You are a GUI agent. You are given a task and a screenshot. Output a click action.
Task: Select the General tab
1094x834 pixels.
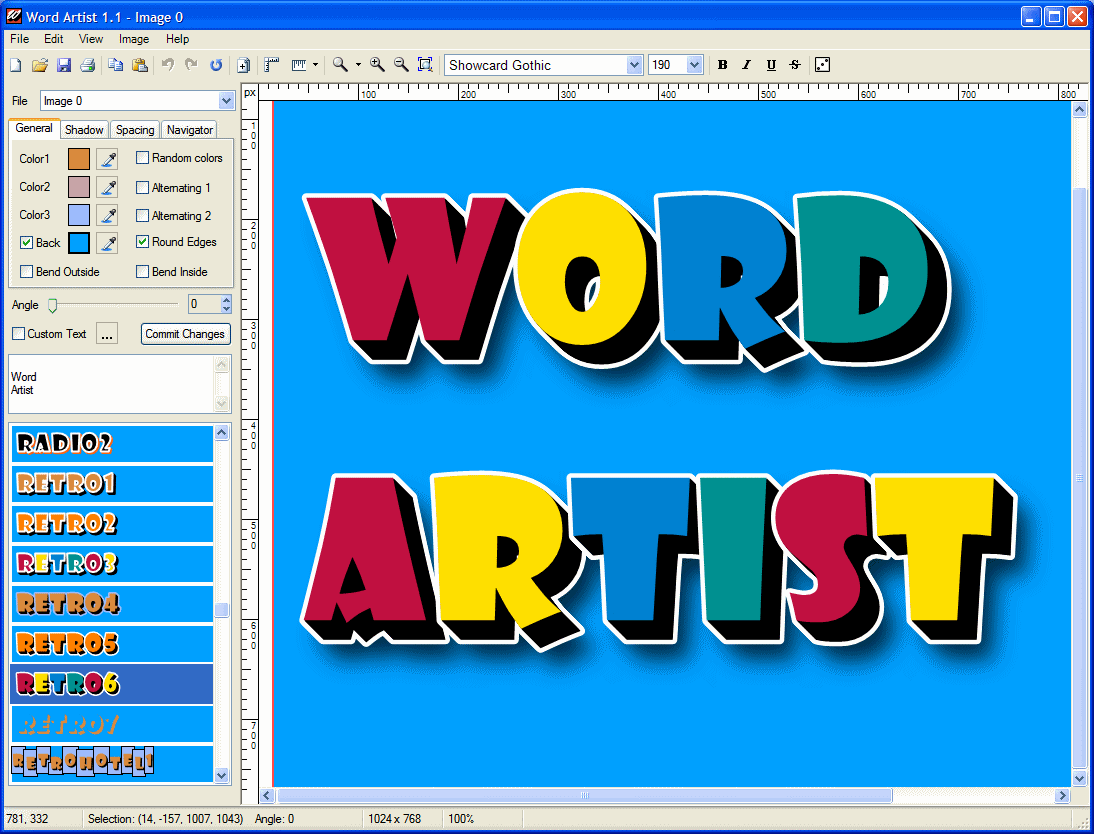[34, 128]
